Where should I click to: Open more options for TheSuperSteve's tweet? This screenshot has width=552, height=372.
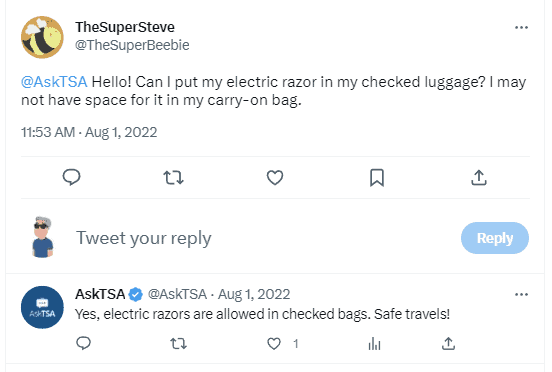click(x=521, y=27)
